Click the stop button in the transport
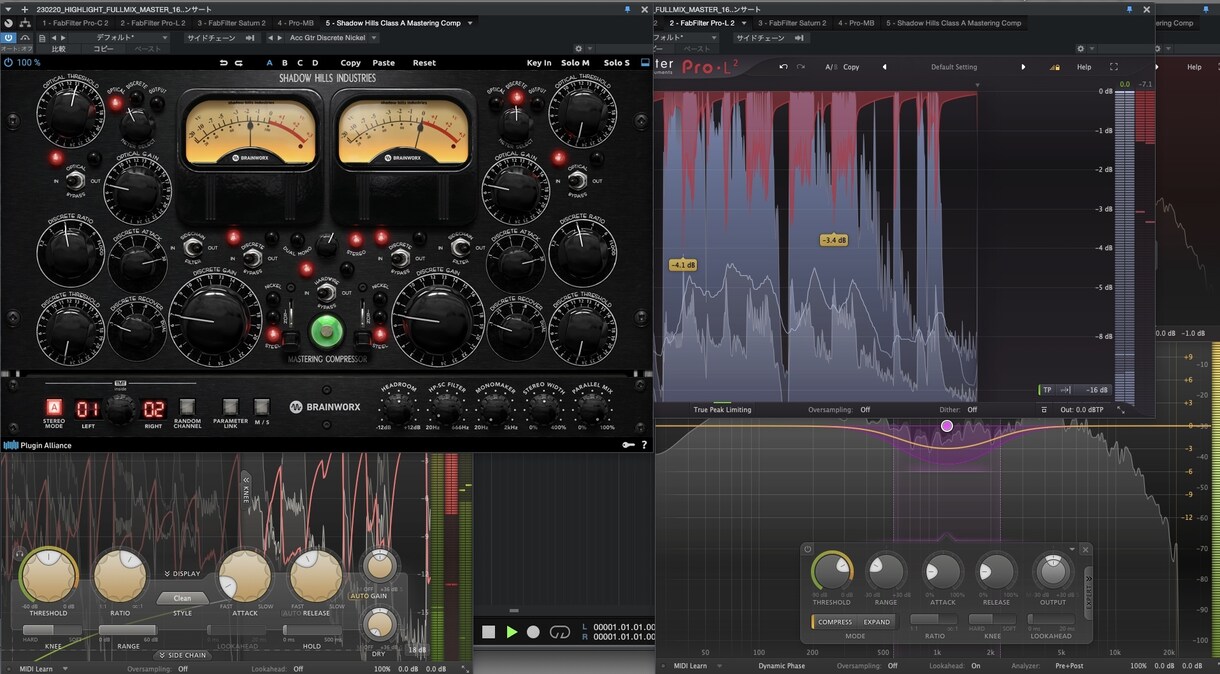The width and height of the screenshot is (1220, 674). pyautogui.click(x=489, y=632)
